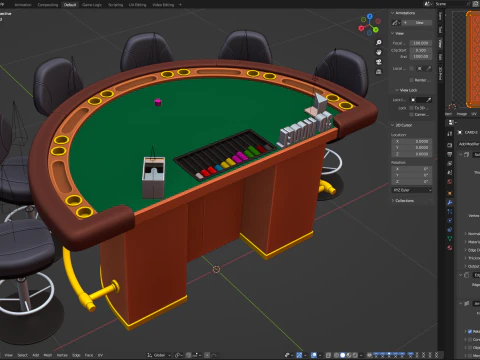480x360 pixels.
Task: Open the Render properties tab icon
Action: [x=450, y=145]
